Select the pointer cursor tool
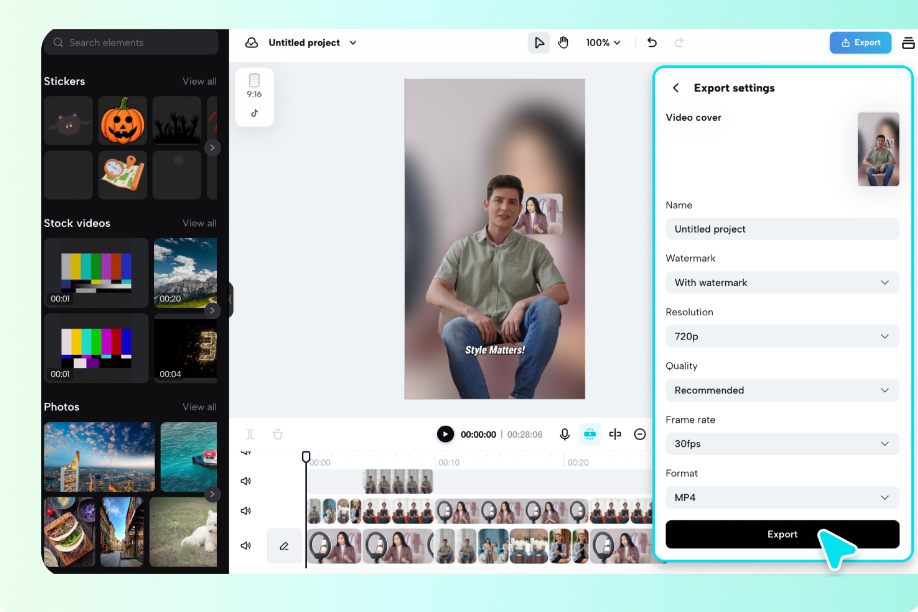The height and width of the screenshot is (612, 918). 539,43
